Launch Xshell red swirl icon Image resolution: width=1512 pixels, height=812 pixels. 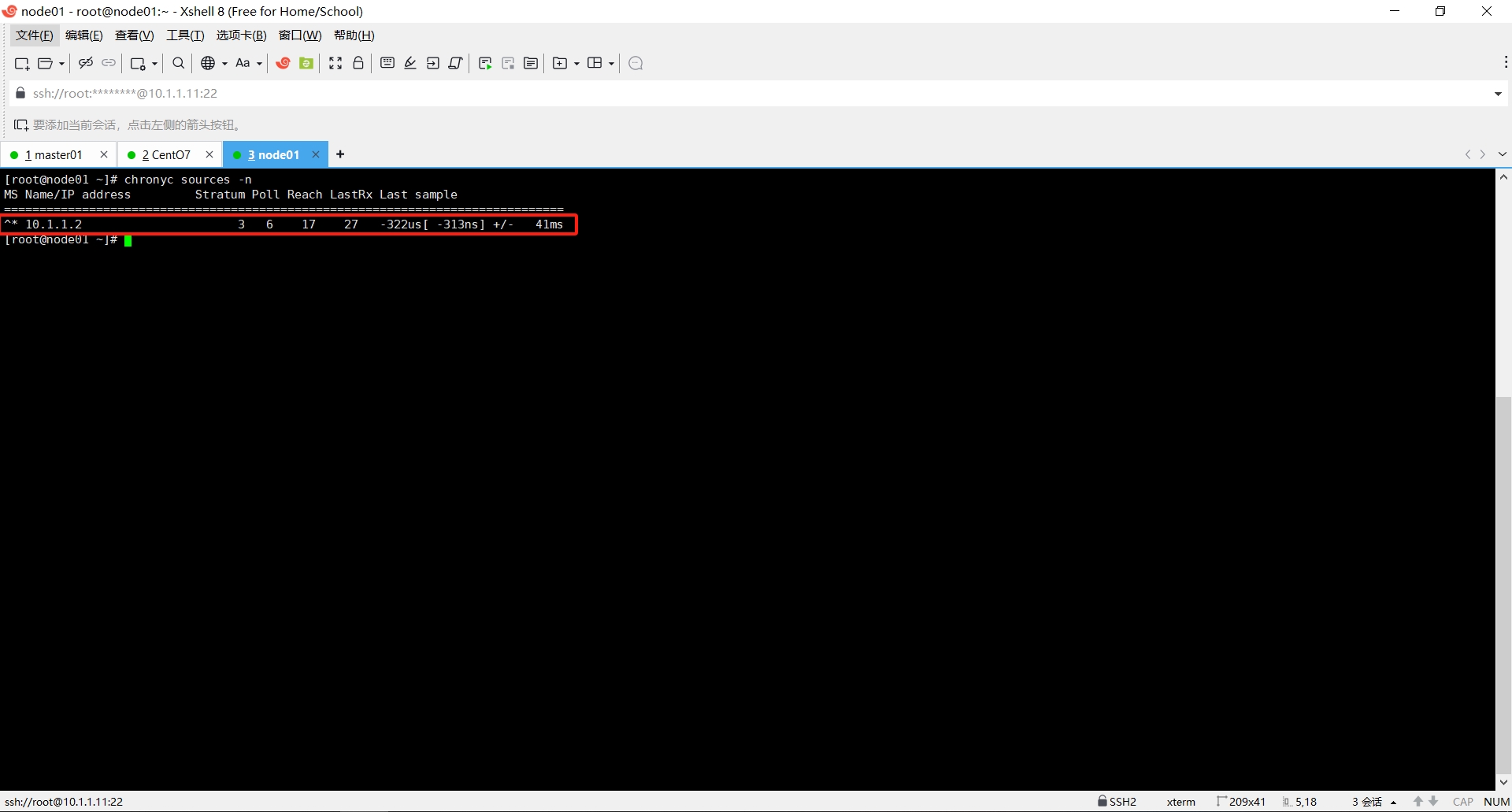coord(283,63)
